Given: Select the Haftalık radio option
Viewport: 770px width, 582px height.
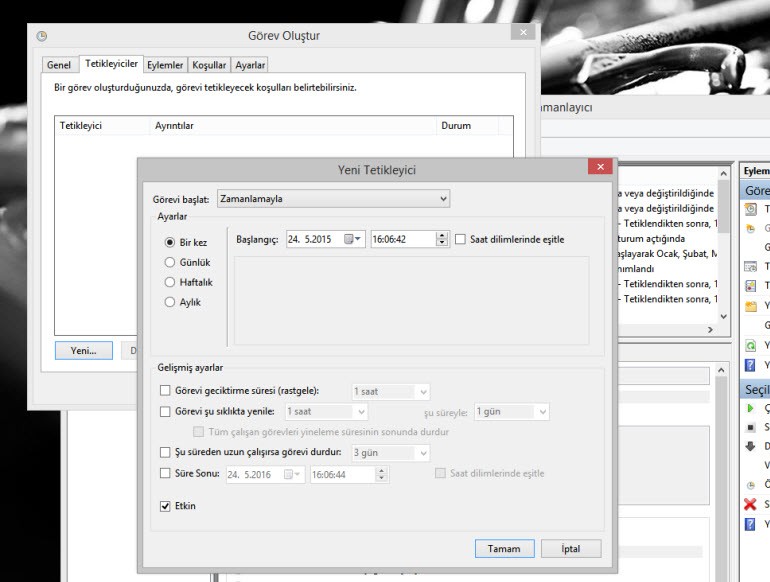Looking at the screenshot, I should point(170,282).
